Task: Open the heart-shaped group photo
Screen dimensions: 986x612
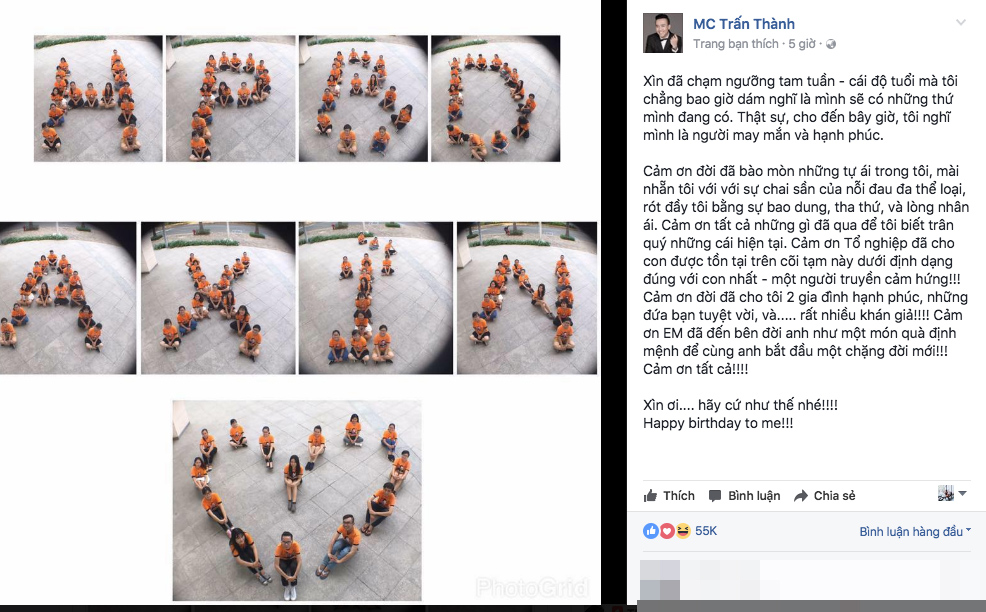Action: 297,501
